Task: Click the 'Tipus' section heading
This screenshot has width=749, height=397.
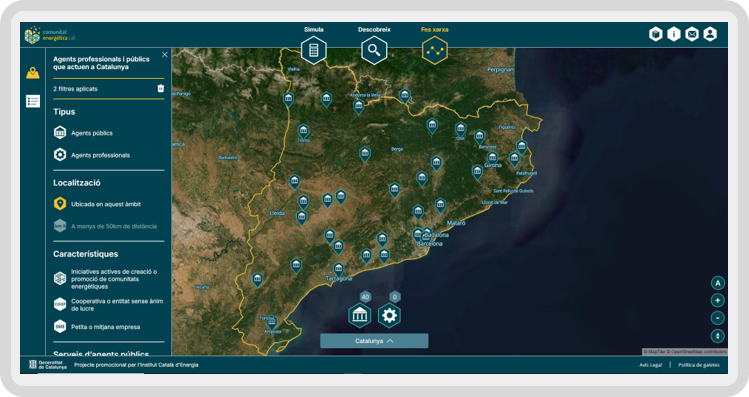Action: click(64, 112)
